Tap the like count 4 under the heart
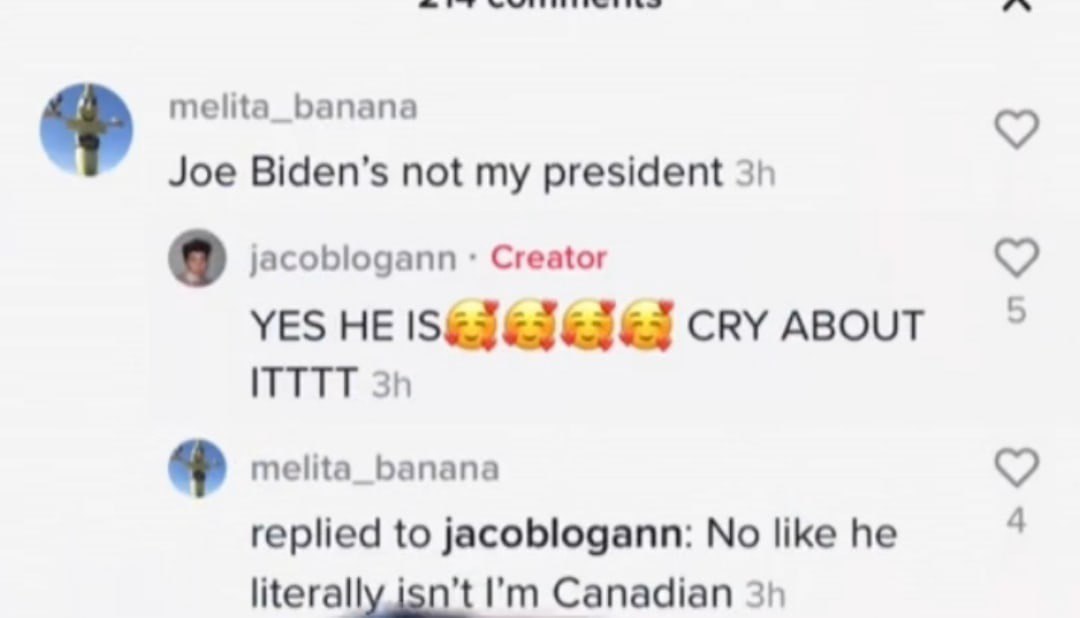Image resolution: width=1080 pixels, height=618 pixels. coord(1017,520)
